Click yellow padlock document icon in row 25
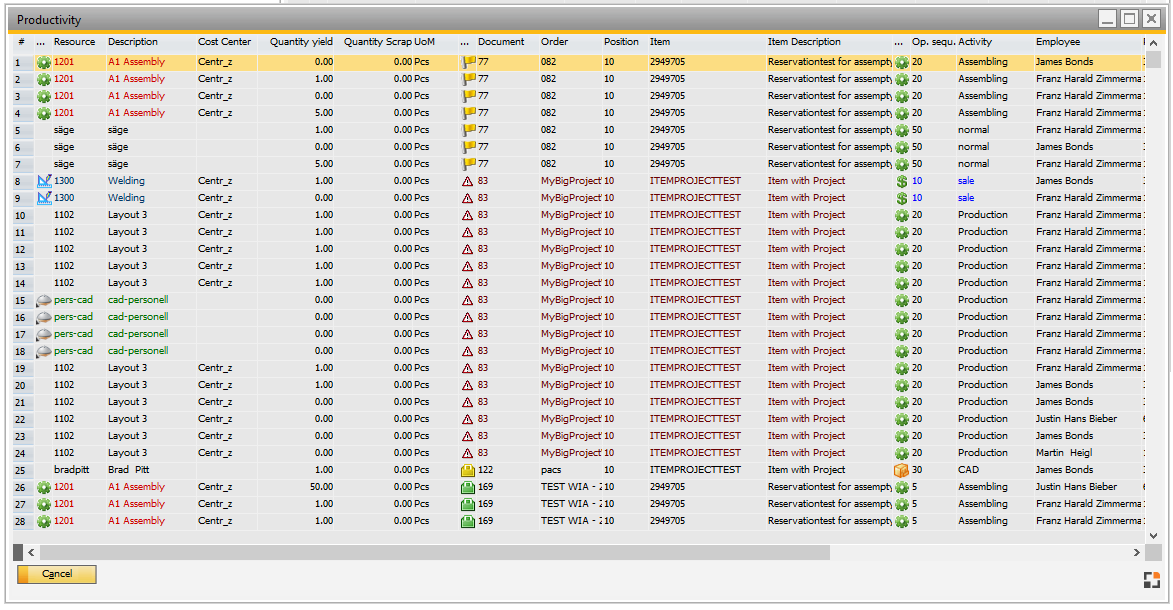 pos(468,470)
